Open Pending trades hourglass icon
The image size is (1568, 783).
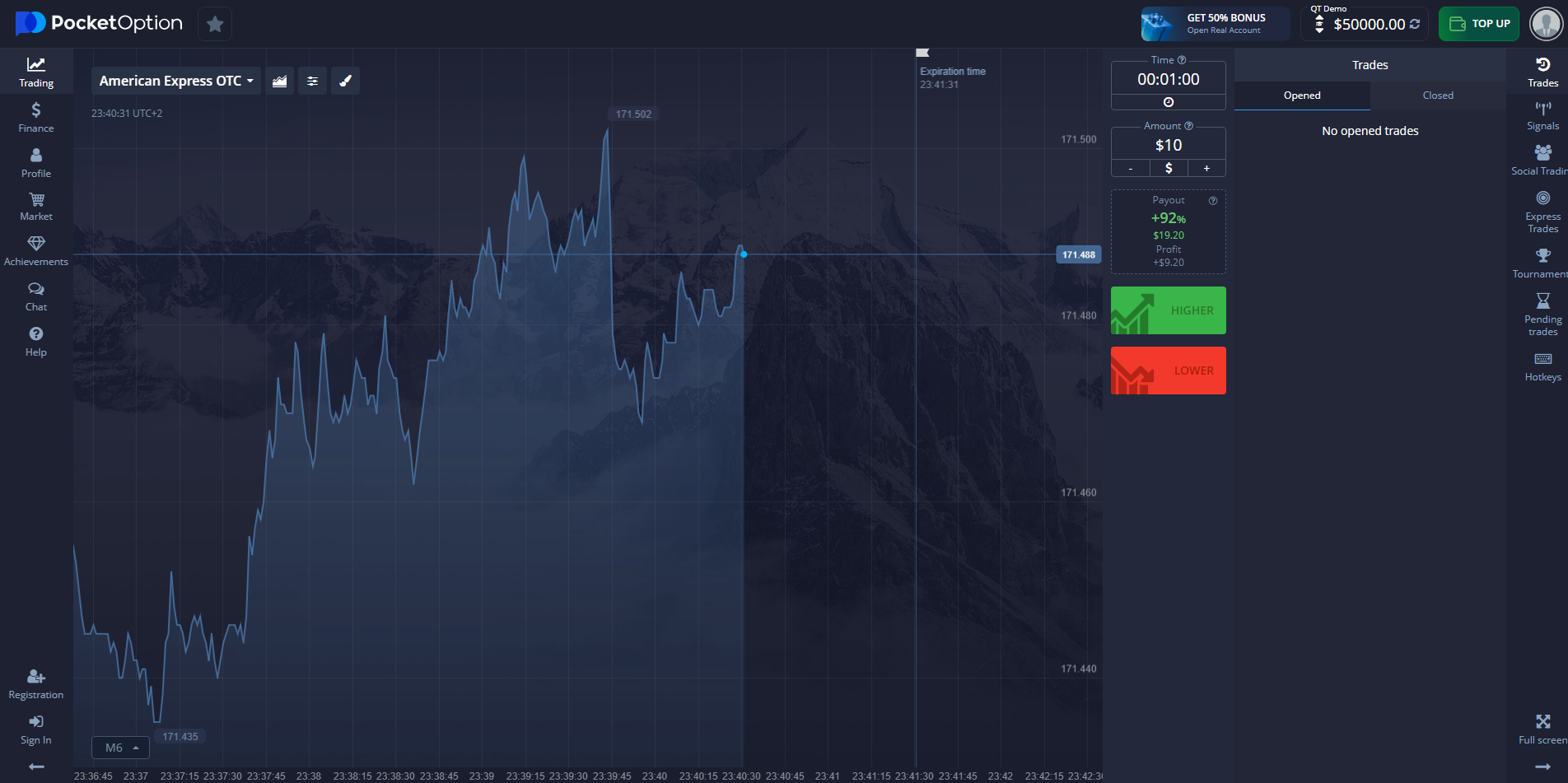click(x=1543, y=301)
